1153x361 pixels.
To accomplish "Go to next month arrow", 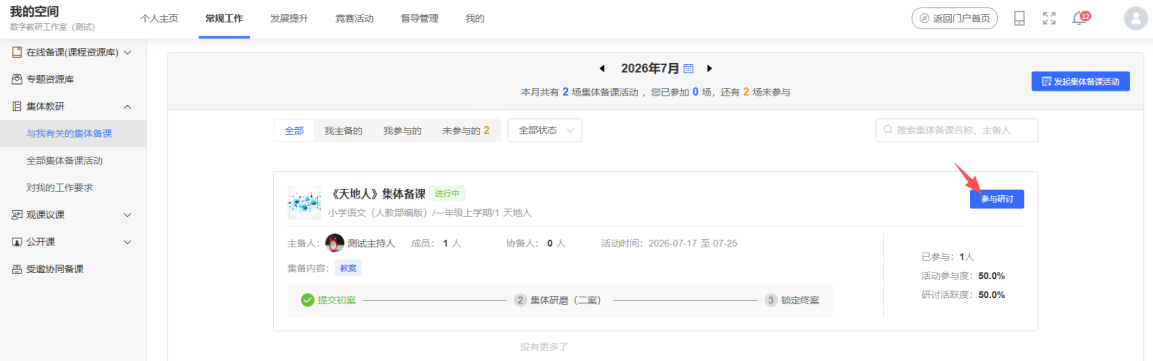I will (710, 68).
